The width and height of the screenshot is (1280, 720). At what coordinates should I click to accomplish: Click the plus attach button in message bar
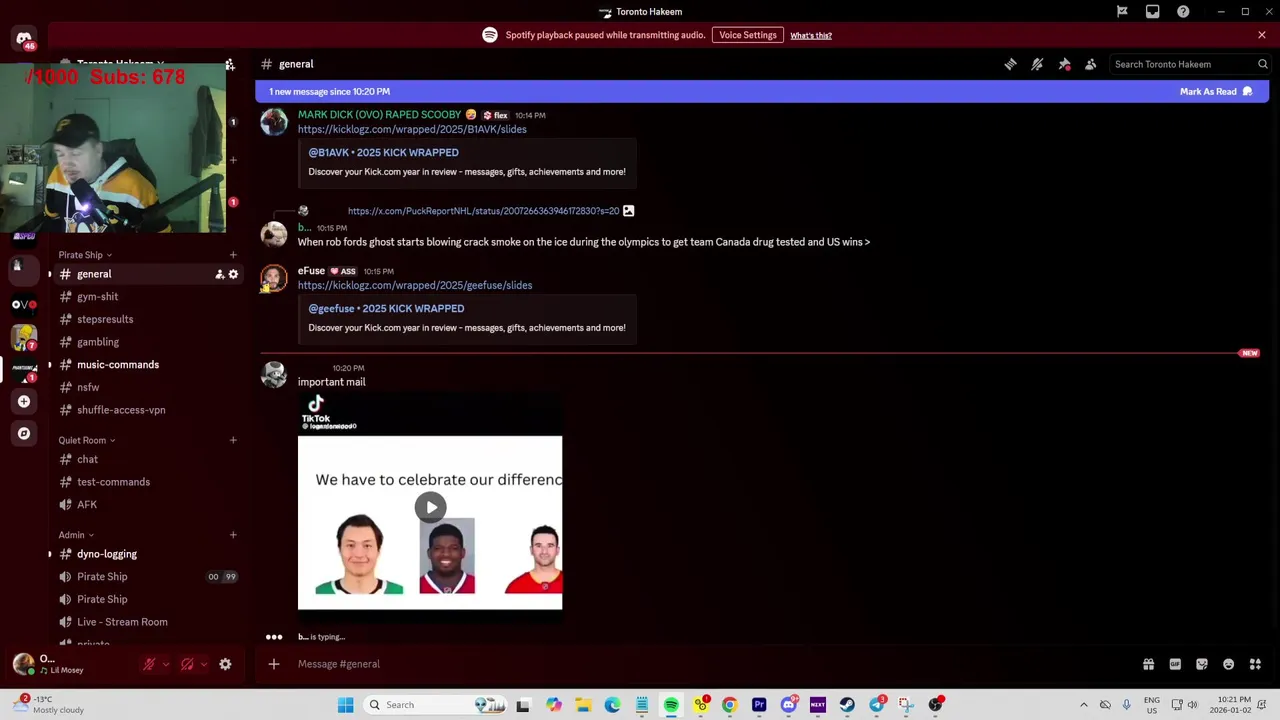click(274, 664)
